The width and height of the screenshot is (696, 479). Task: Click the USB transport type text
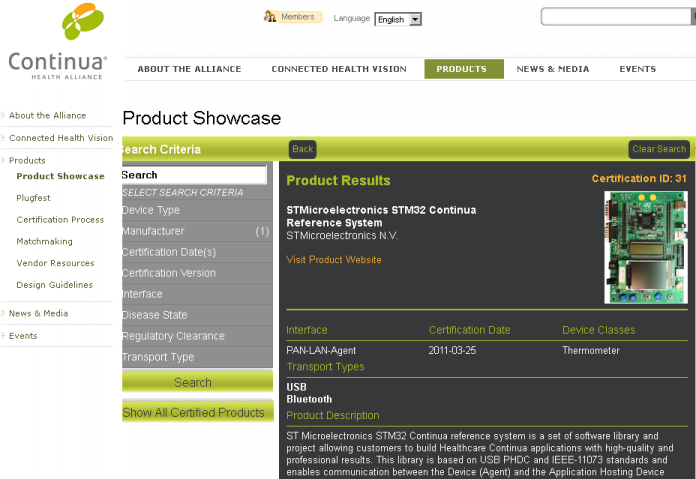click(x=297, y=387)
